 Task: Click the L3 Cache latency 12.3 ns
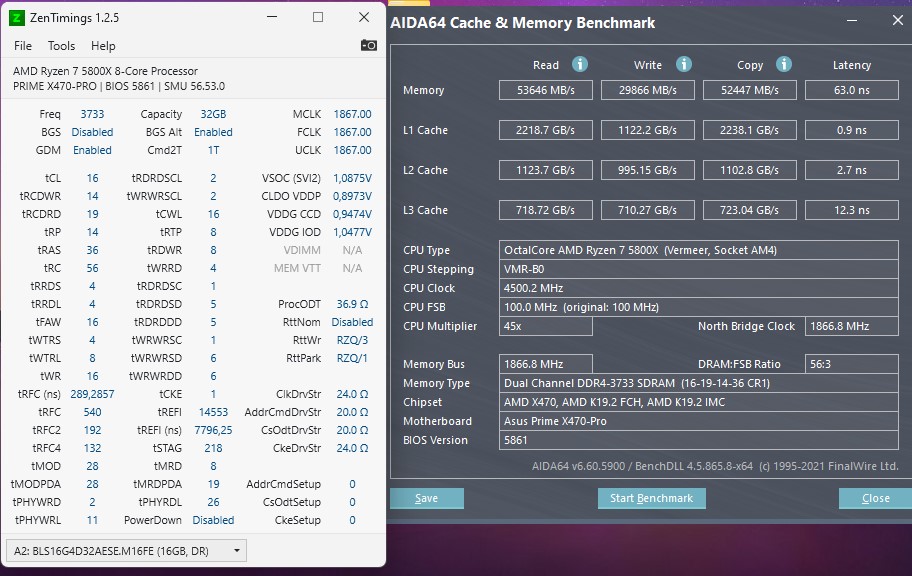[852, 210]
